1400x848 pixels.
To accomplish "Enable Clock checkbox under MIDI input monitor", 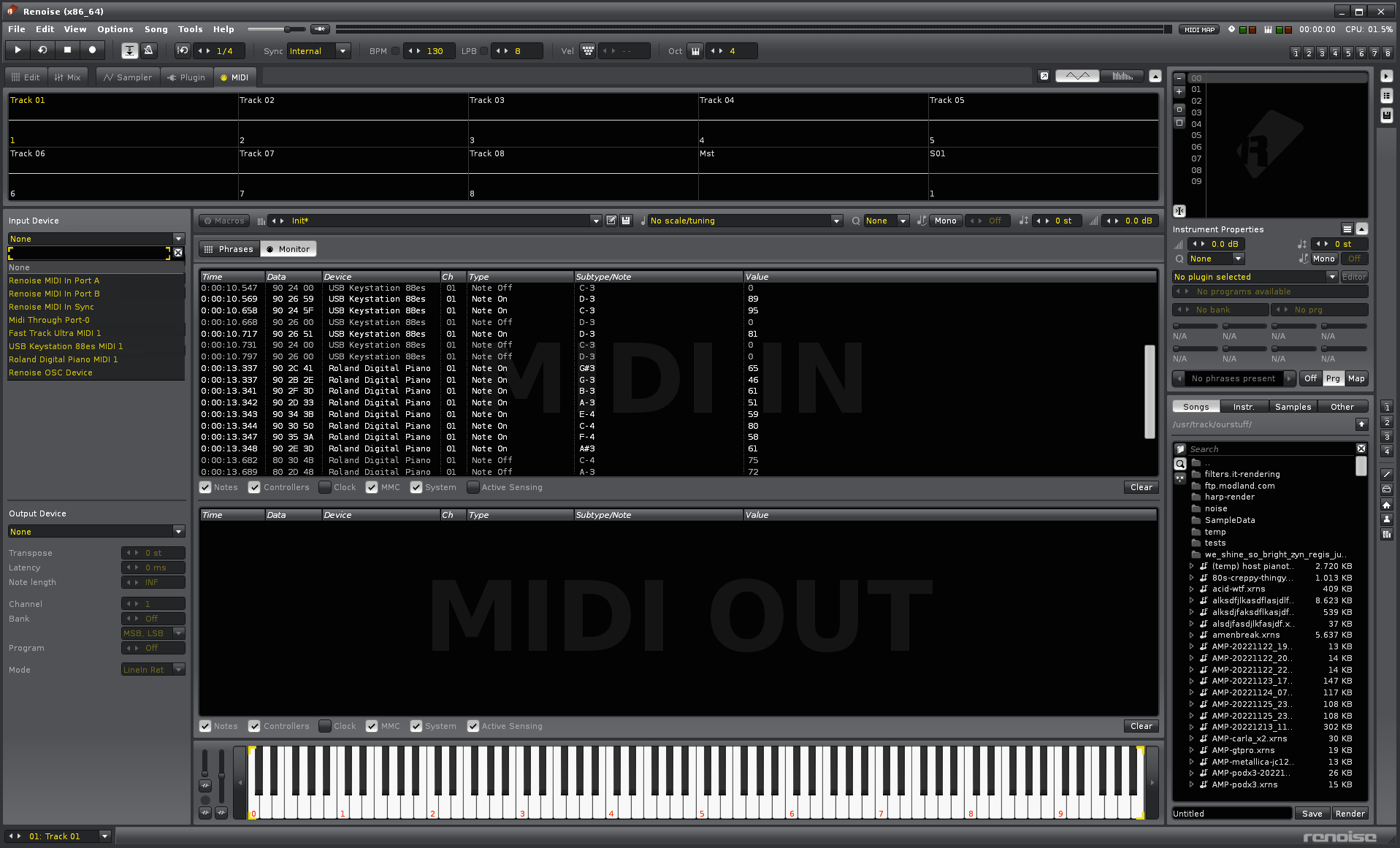I will [326, 487].
